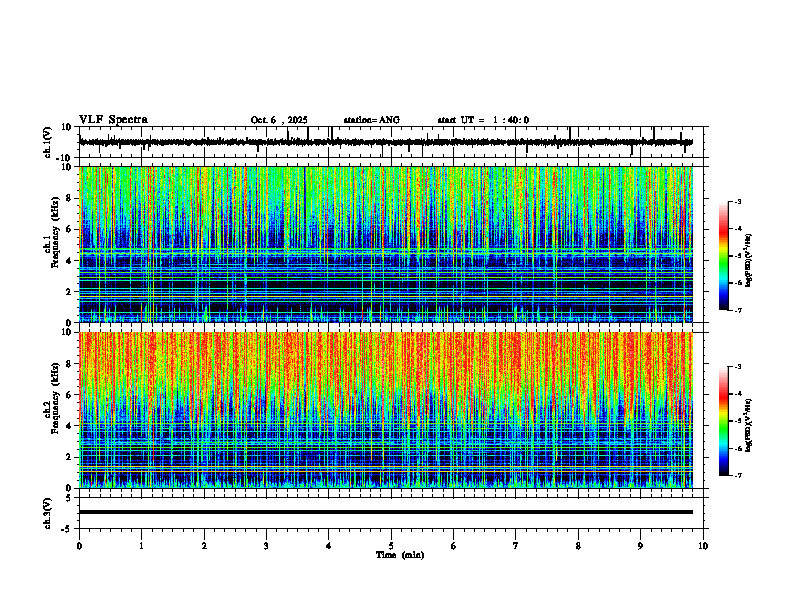
Task: Click the "-3" label on ch.1 color bar
Action: [738, 202]
